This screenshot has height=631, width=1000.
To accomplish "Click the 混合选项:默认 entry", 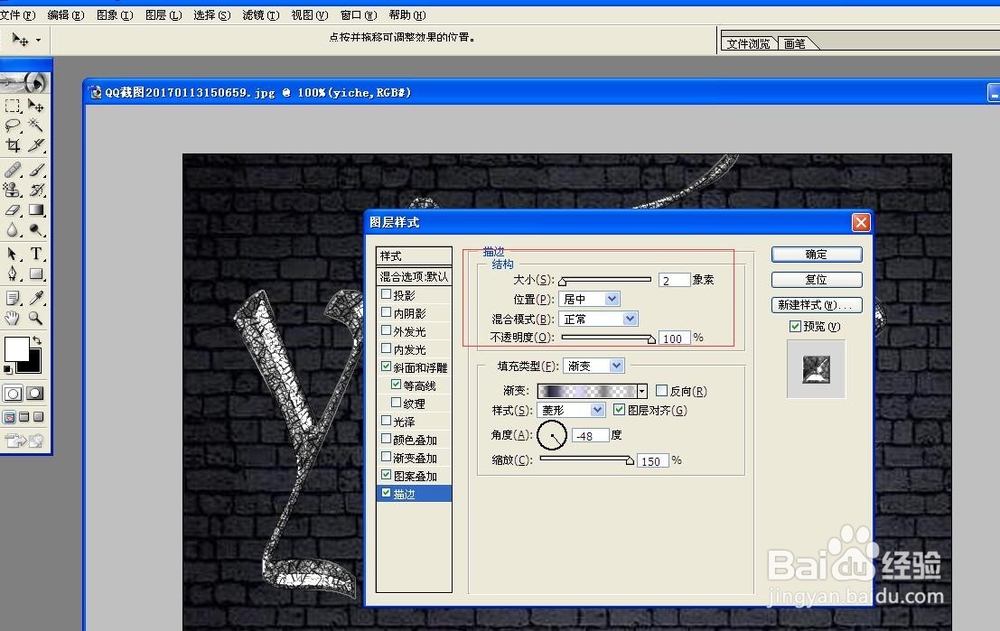I will point(414,276).
